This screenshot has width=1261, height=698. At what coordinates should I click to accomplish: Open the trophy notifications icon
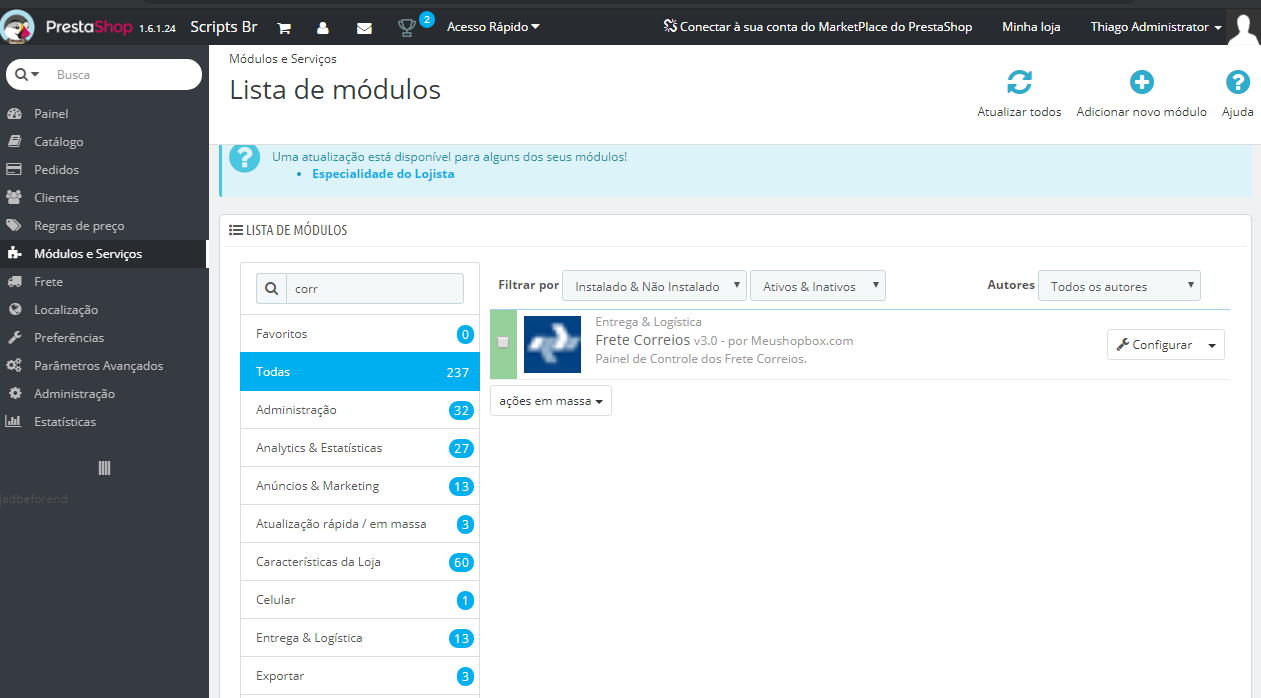tap(407, 28)
